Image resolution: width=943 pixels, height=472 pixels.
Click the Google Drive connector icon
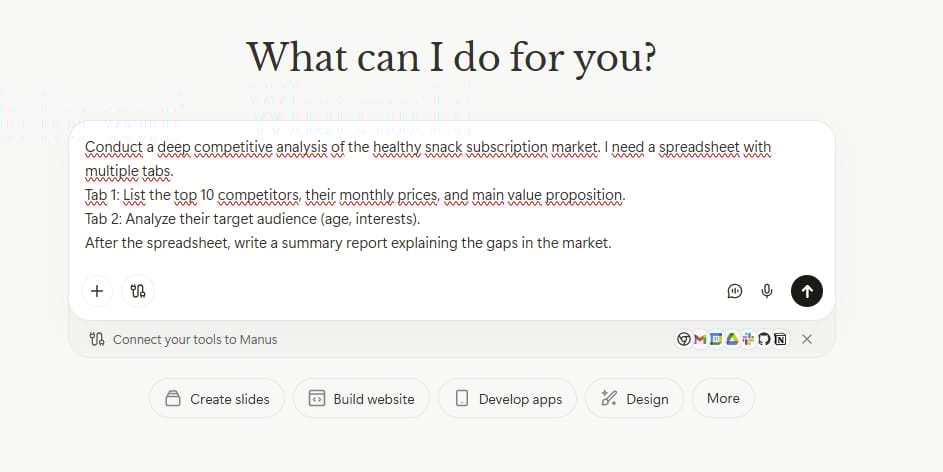732,339
